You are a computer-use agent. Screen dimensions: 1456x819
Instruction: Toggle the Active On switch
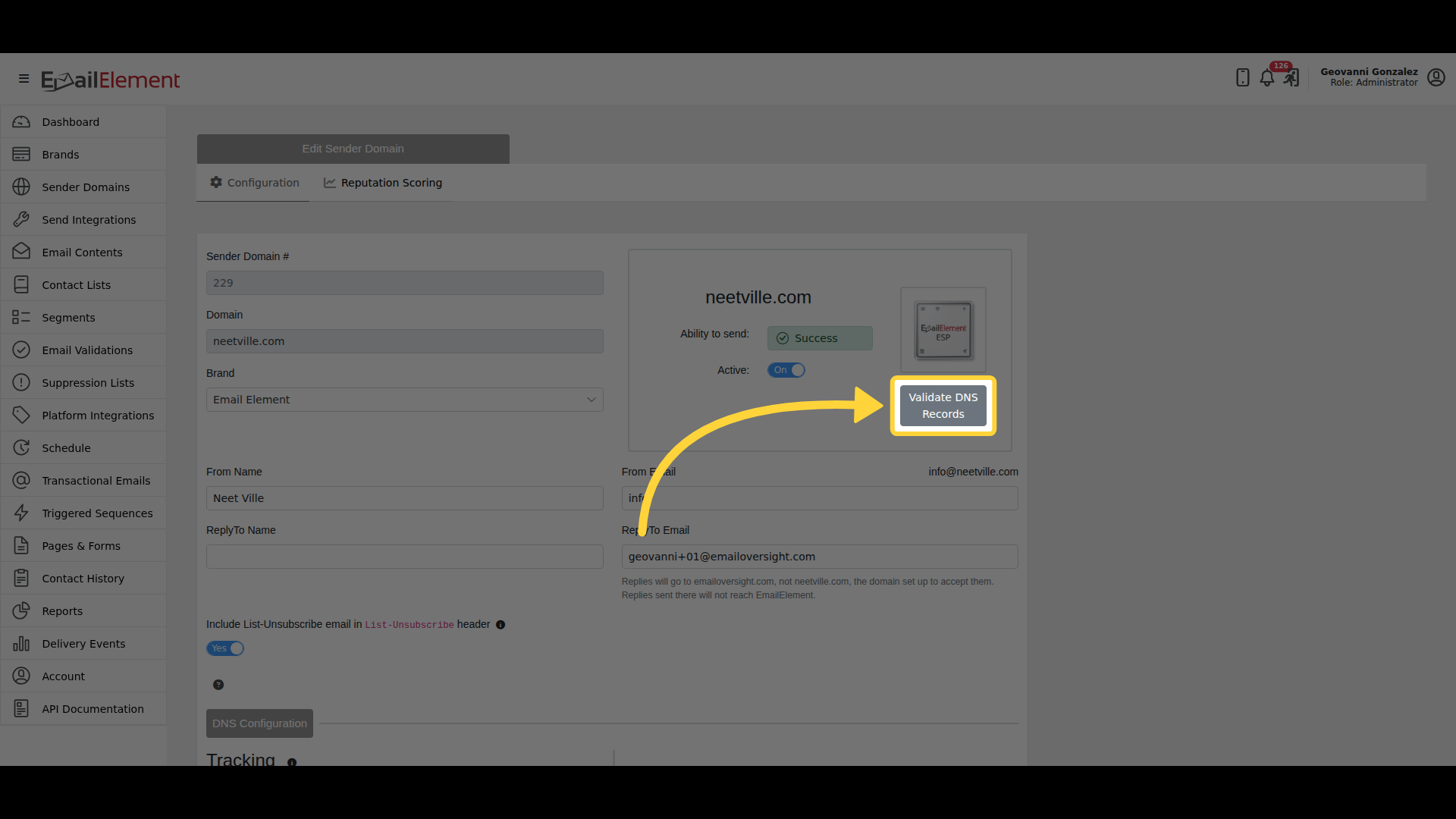pos(786,370)
